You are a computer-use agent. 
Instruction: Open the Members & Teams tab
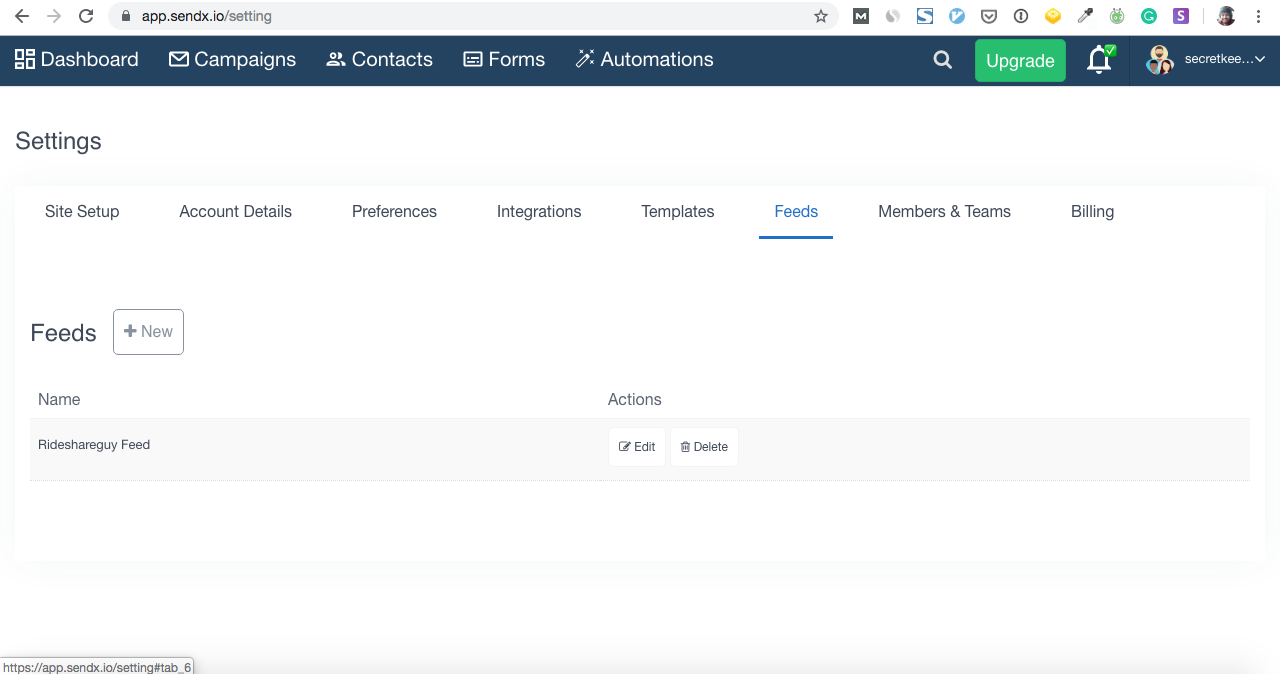pyautogui.click(x=944, y=212)
